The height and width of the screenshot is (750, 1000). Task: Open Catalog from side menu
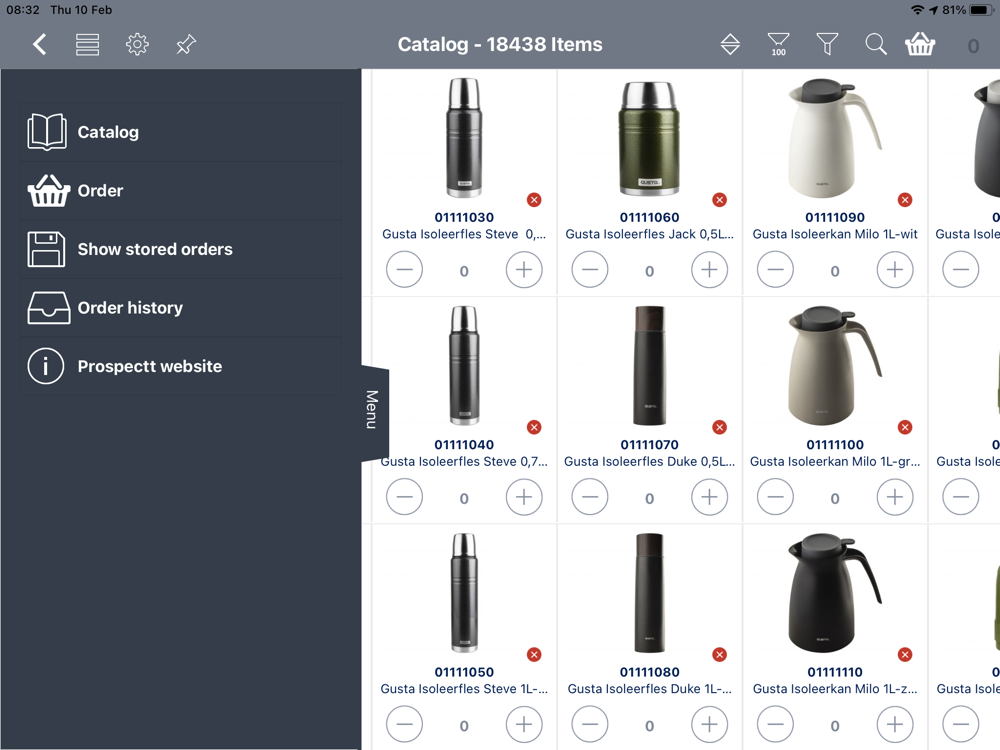tap(180, 132)
